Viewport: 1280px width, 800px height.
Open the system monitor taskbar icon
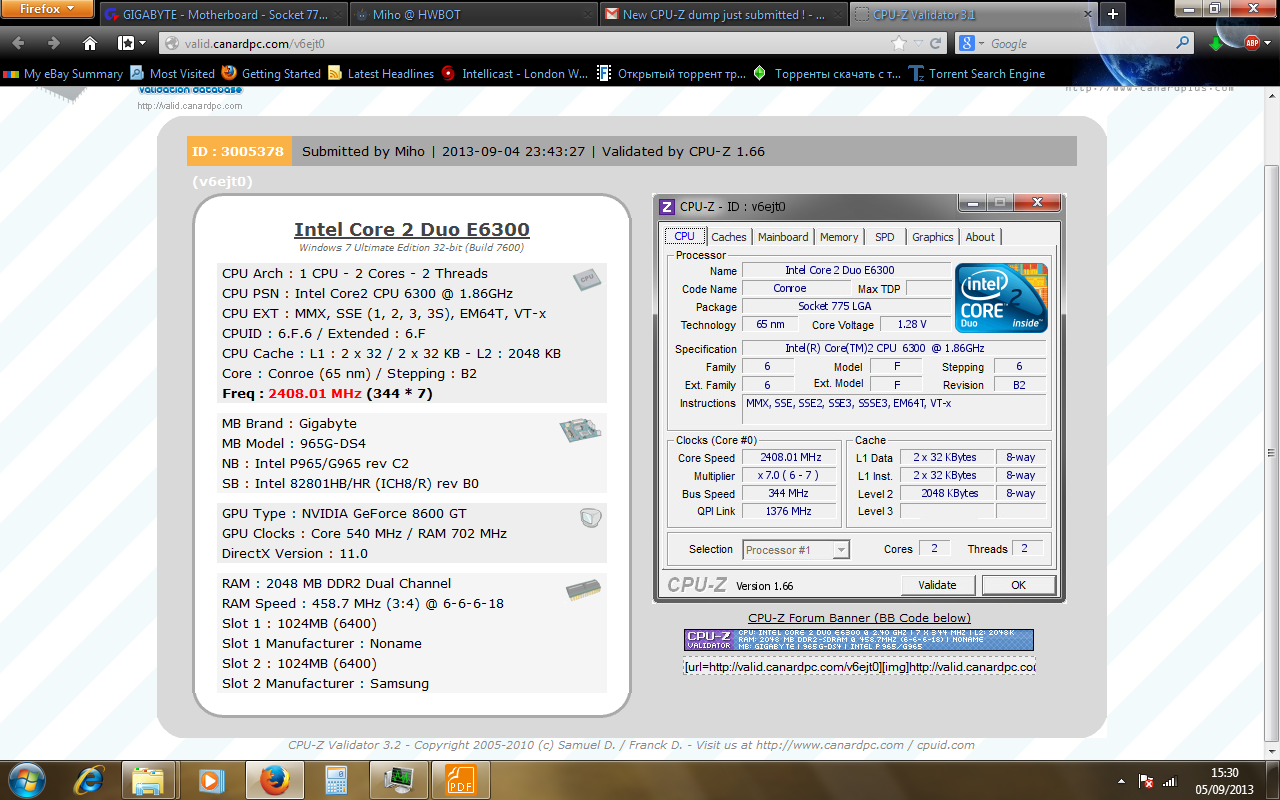point(398,780)
